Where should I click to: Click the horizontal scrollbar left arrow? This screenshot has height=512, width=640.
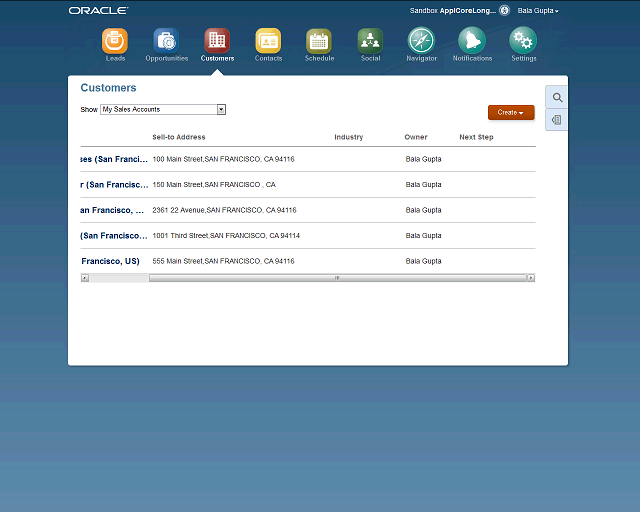85,278
